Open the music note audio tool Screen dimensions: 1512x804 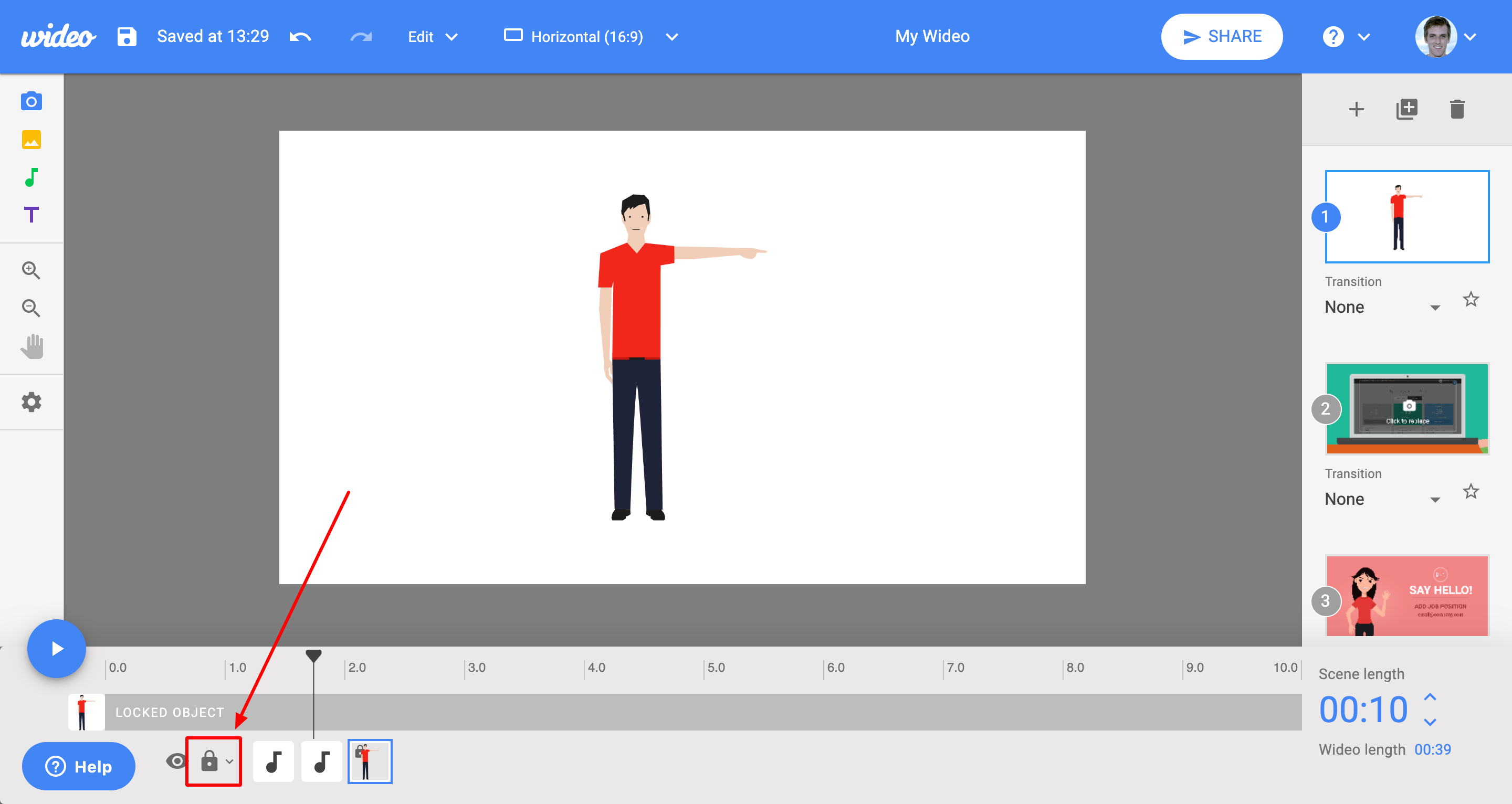tap(31, 177)
